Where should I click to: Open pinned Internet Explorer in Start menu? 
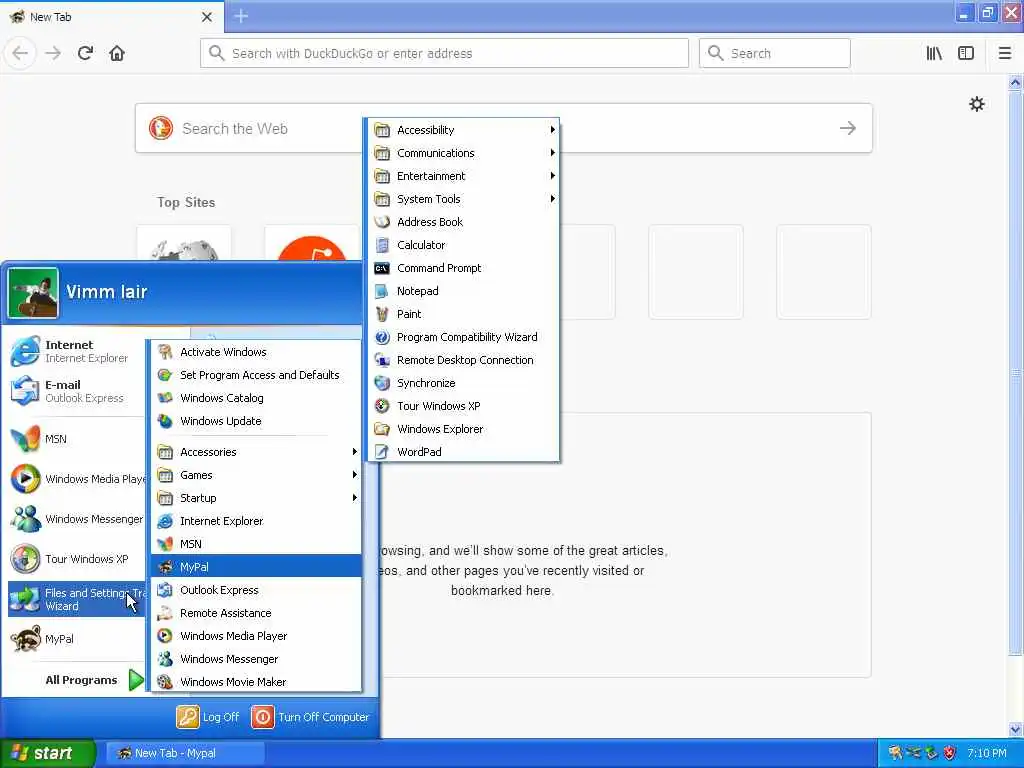76,351
